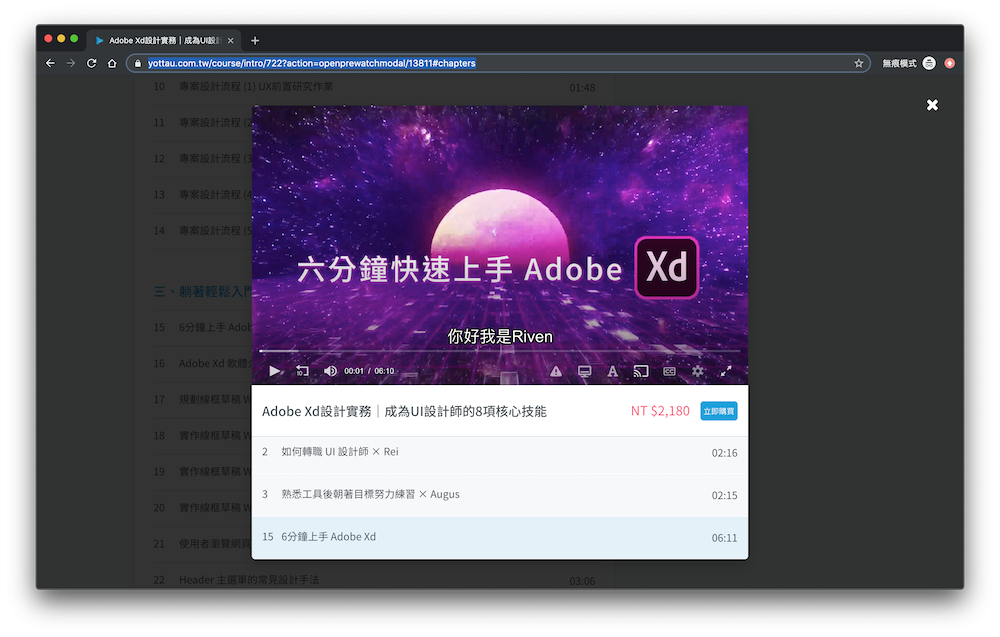Click the 02:16 duration in row 2
This screenshot has width=1000, height=637.
(x=724, y=453)
